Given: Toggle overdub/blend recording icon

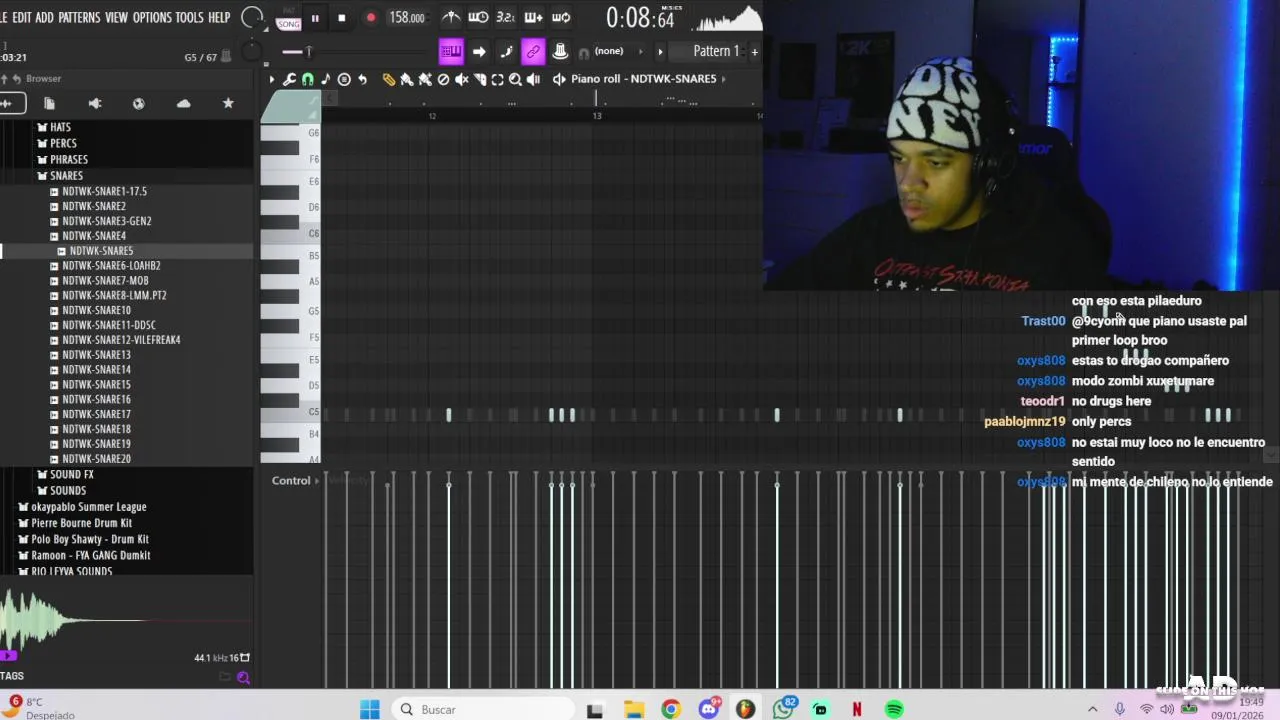Looking at the screenshot, I should [x=533, y=17].
